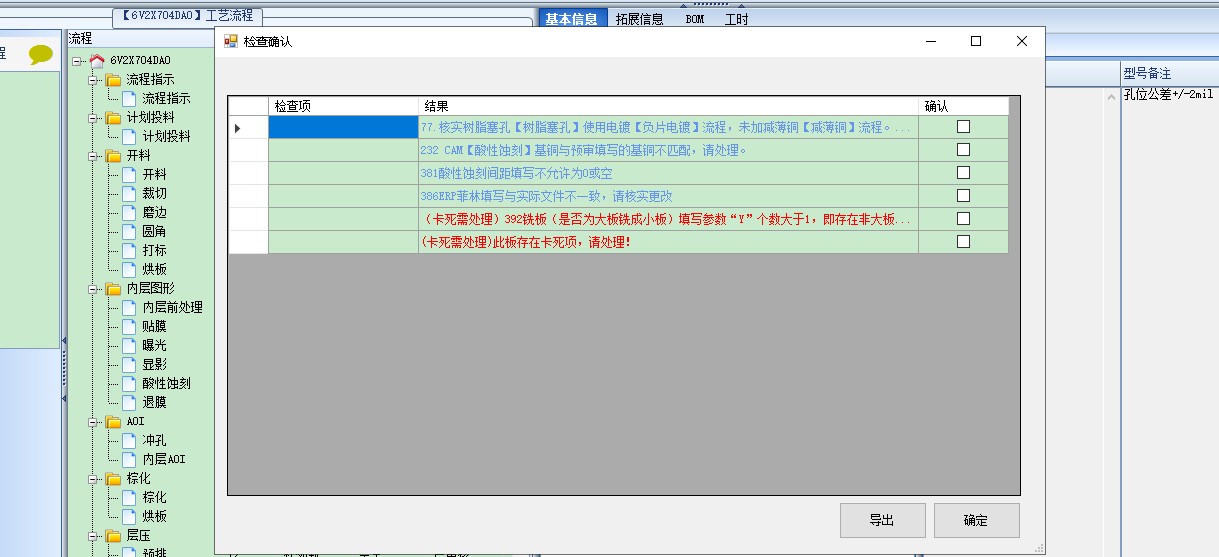Click the document icon beside 裁切
The height and width of the screenshot is (557, 1219).
point(129,194)
